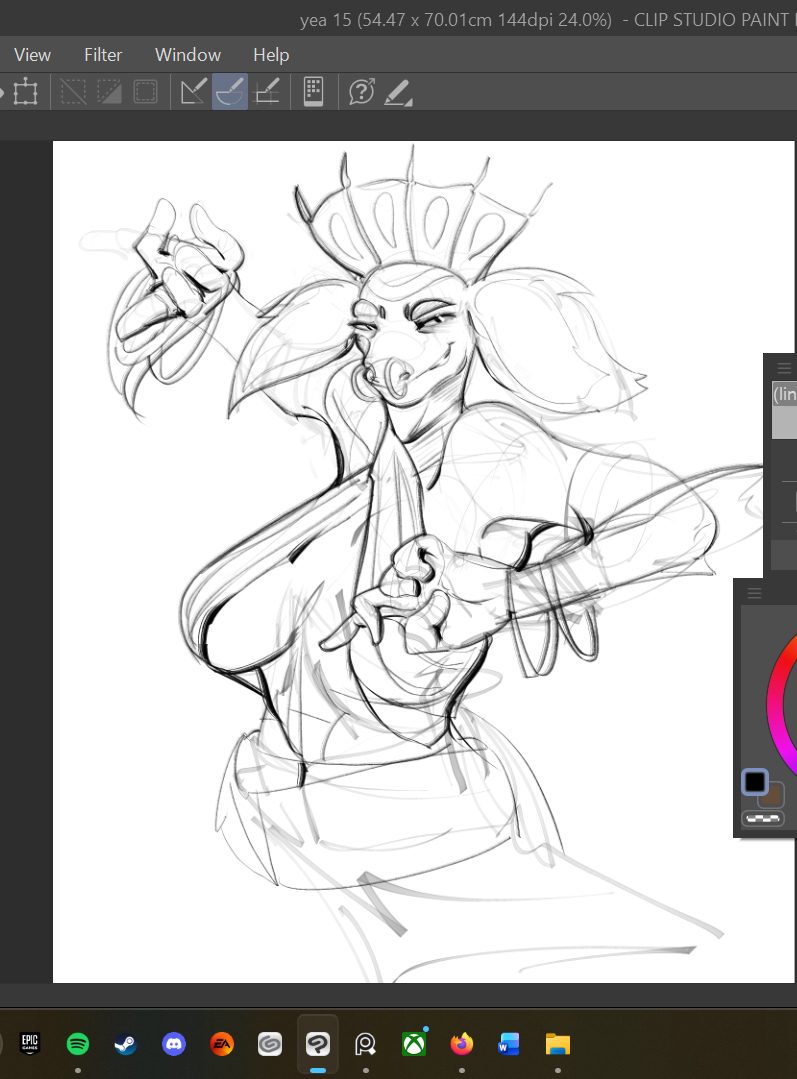Open the color wheel panel menu
Viewport: 797px width, 1079px height.
[x=755, y=593]
